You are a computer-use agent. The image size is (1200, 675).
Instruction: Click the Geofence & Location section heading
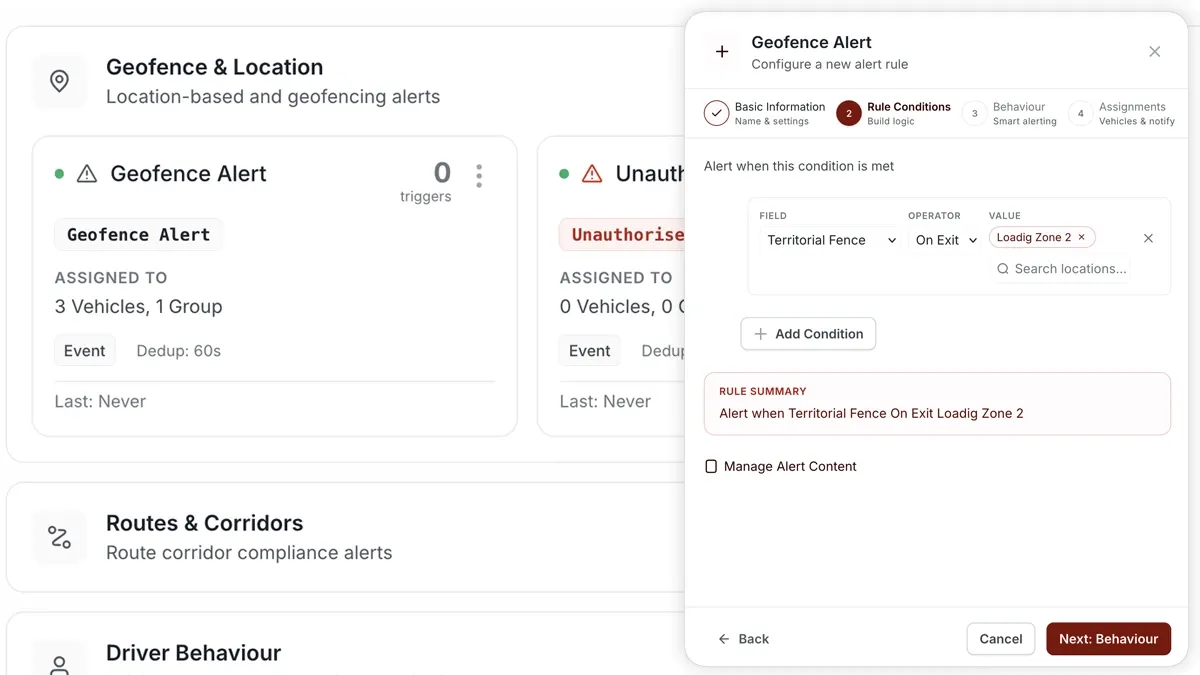tap(215, 67)
